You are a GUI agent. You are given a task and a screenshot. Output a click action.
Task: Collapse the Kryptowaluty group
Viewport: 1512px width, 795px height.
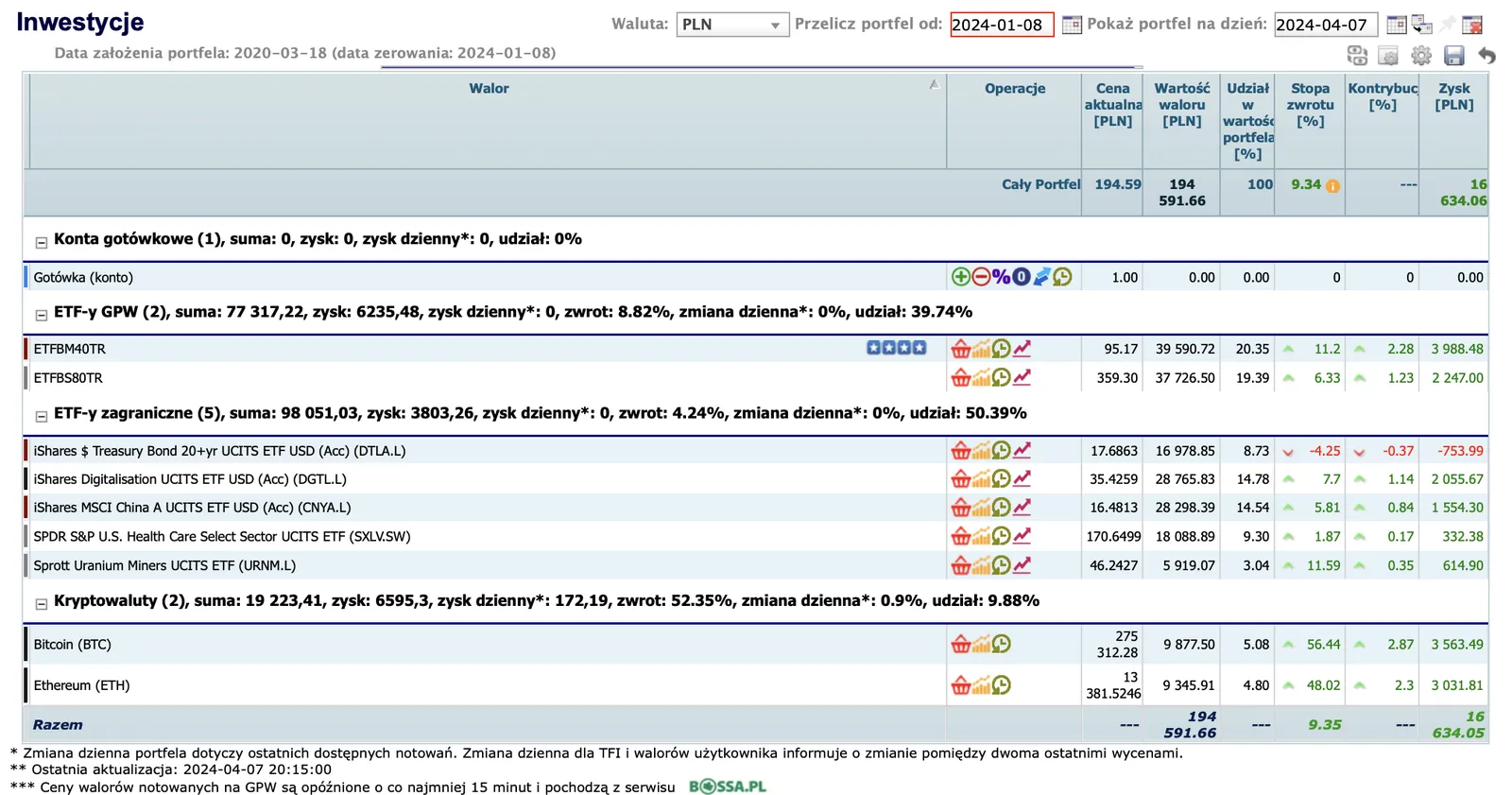coord(41,604)
